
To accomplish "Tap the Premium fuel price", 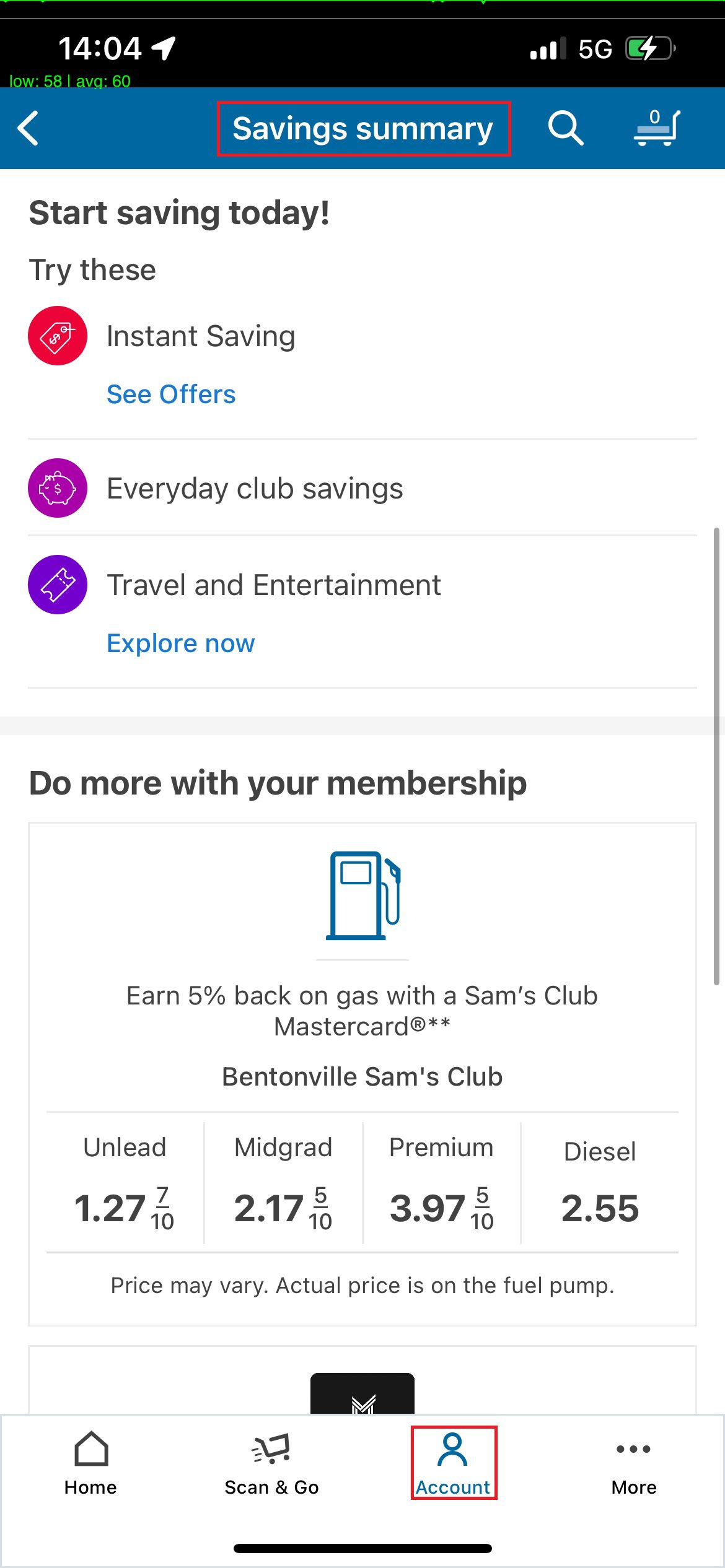I will pos(441,1208).
